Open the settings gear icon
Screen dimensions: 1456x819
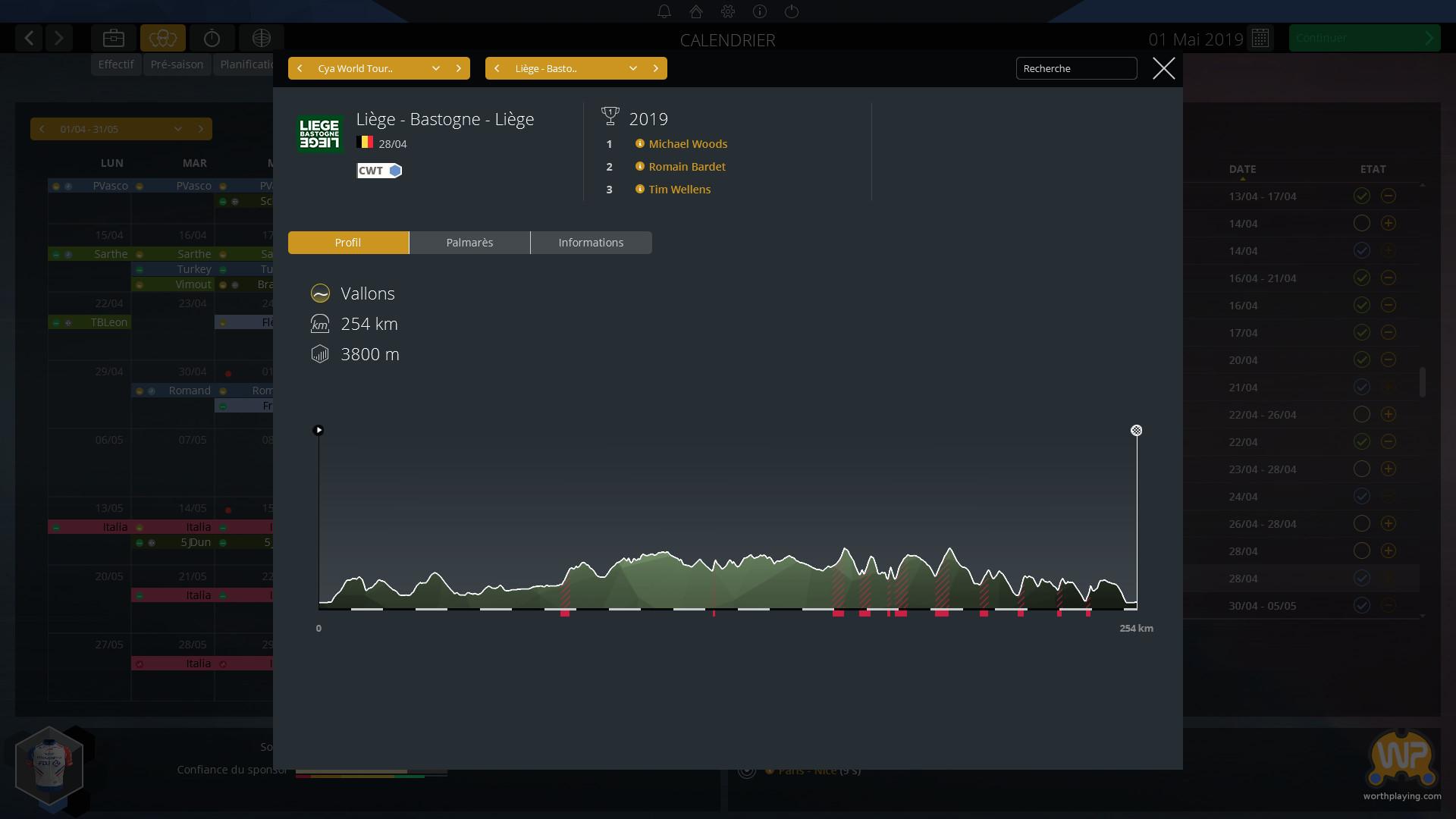pyautogui.click(x=728, y=11)
